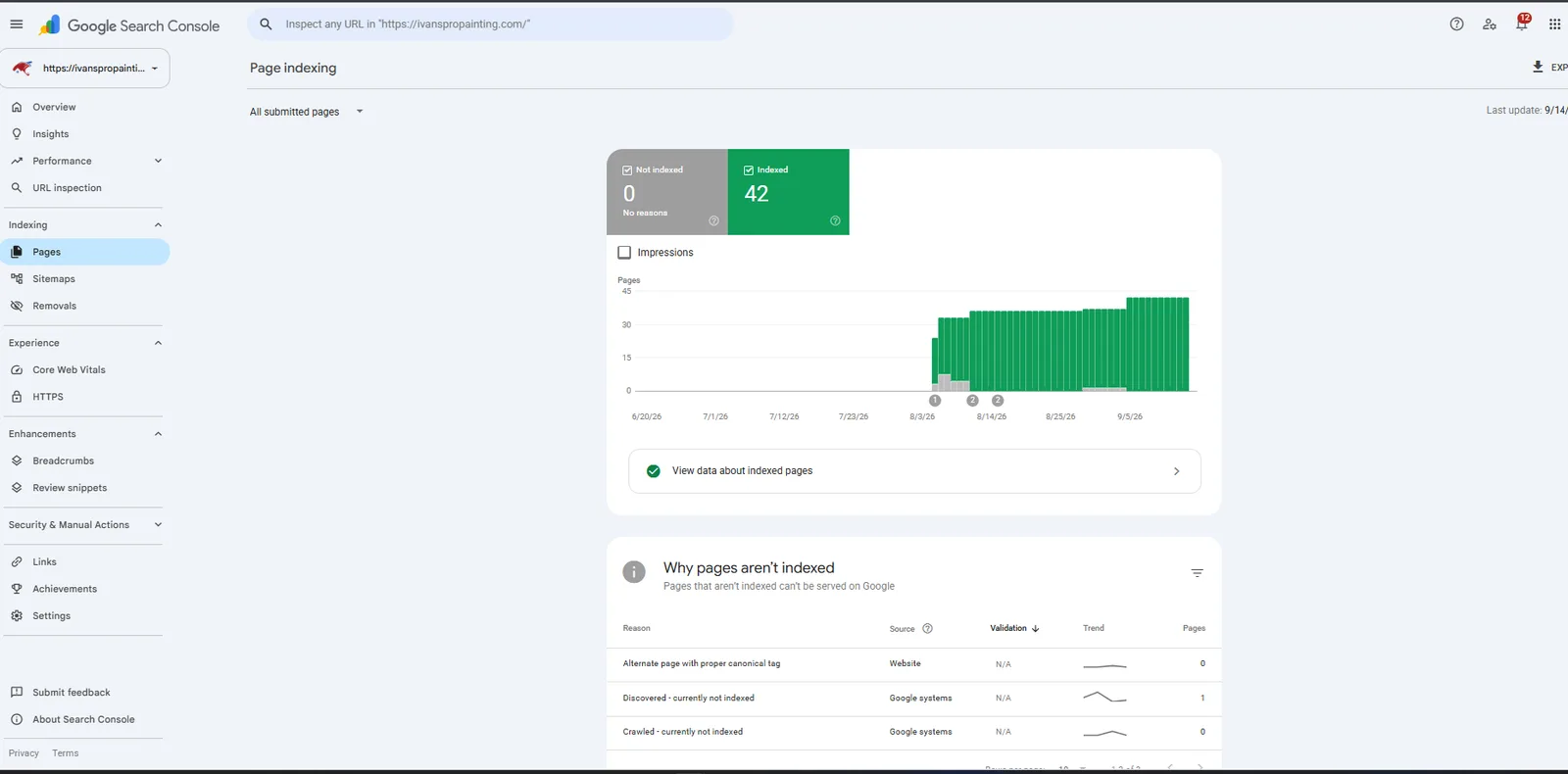Enable the Impressions checkbox

click(624, 253)
